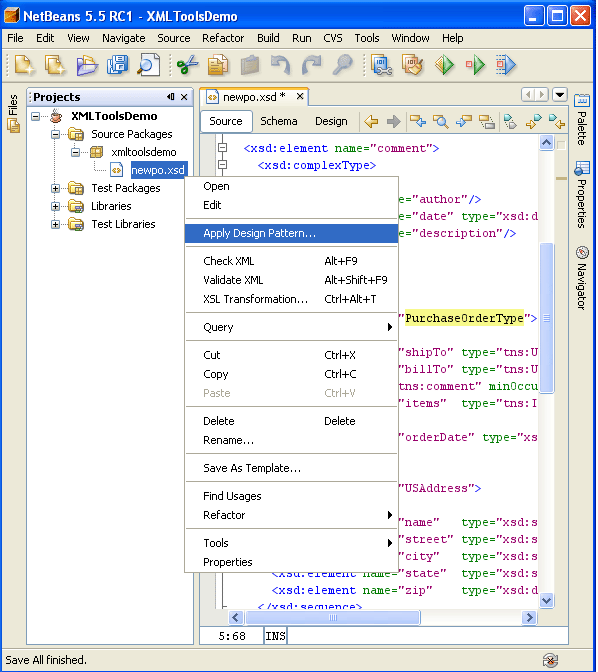Select Validate XML in context menu
Viewport: 598px width, 672px height.
291,280
